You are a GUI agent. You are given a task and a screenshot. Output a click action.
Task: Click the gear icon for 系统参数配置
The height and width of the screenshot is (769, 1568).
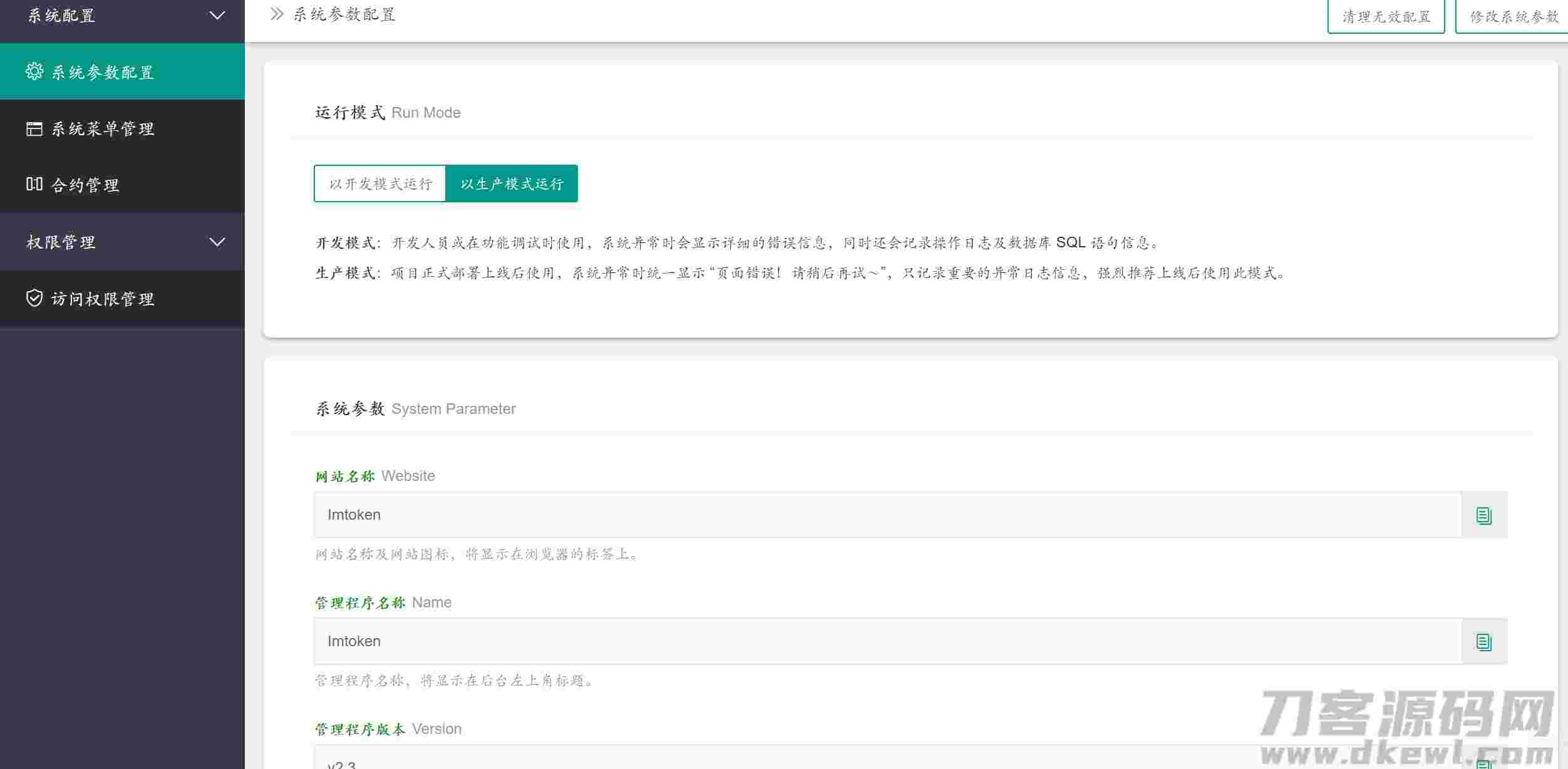click(34, 71)
